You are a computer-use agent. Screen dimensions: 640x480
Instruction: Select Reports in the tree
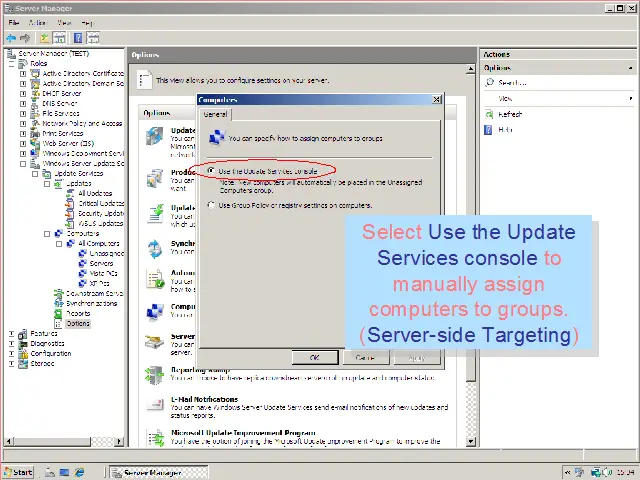click(78, 313)
